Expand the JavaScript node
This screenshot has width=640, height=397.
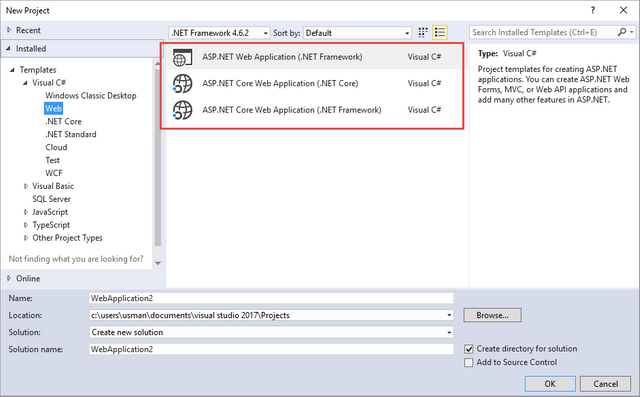click(26, 212)
